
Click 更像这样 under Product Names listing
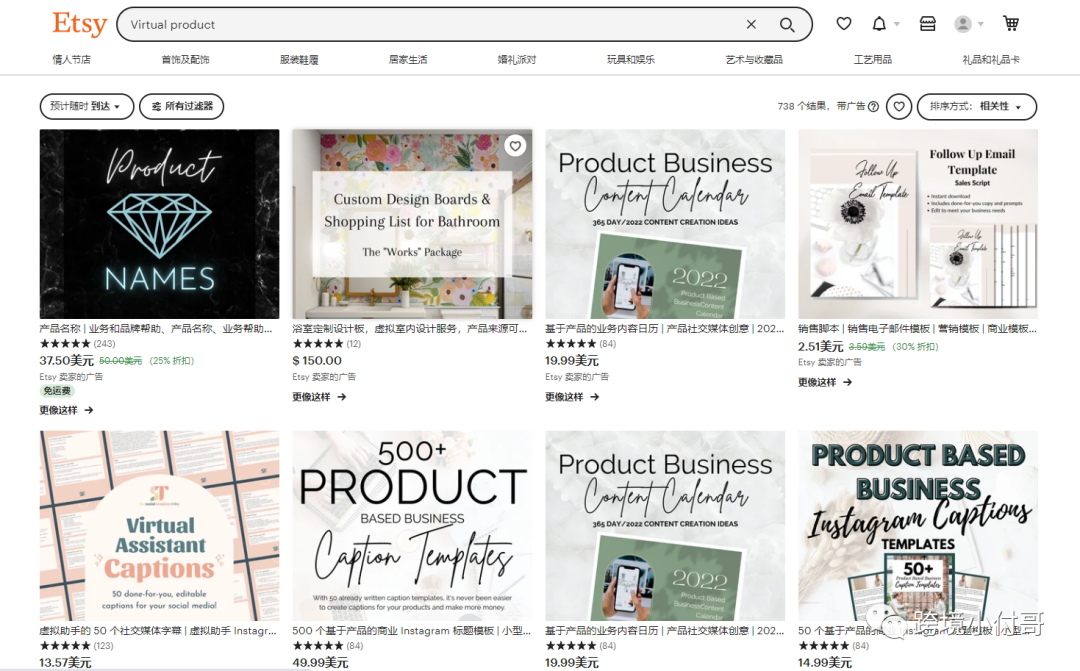[66, 410]
